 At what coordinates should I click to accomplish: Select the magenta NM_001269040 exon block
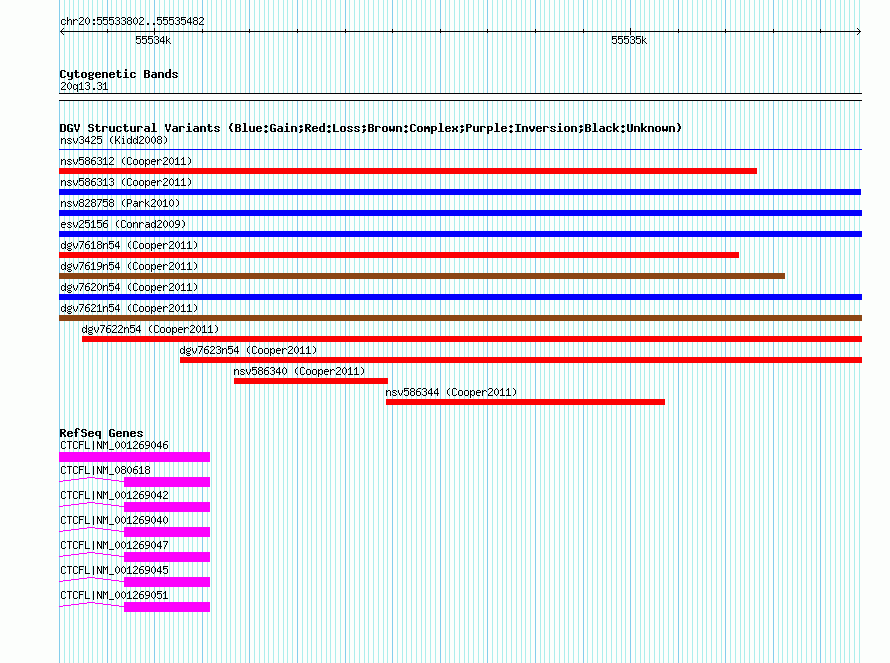[x=167, y=532]
